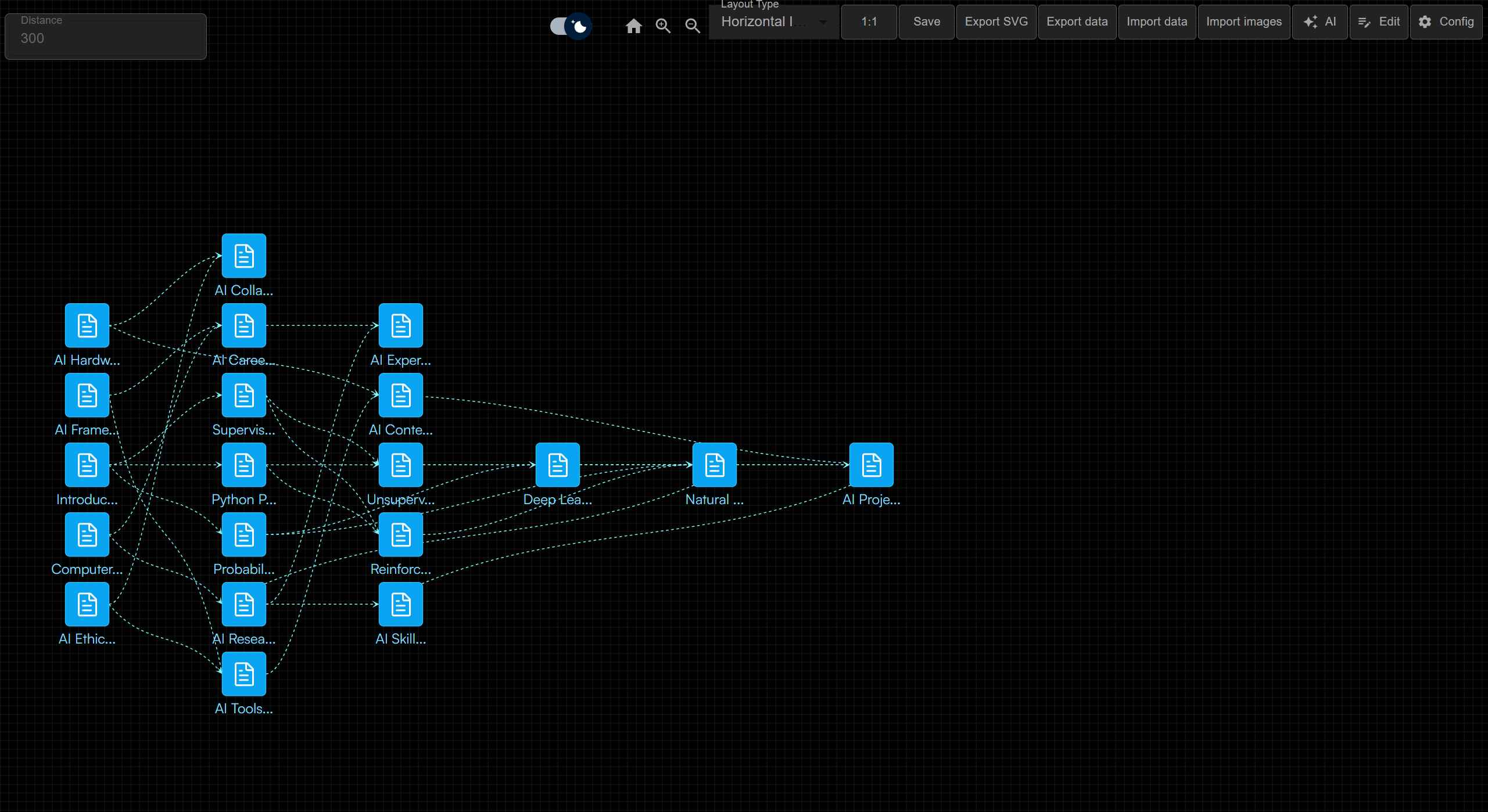Open the Config settings
This screenshot has width=1488, height=812.
coord(1446,22)
